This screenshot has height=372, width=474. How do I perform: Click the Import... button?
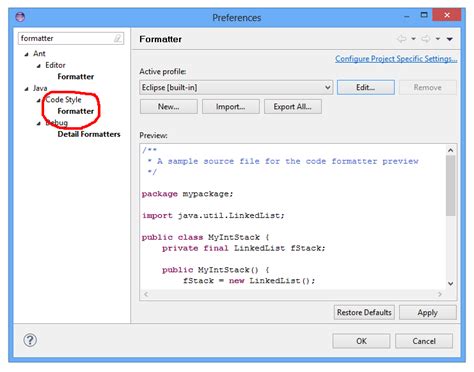tap(231, 107)
